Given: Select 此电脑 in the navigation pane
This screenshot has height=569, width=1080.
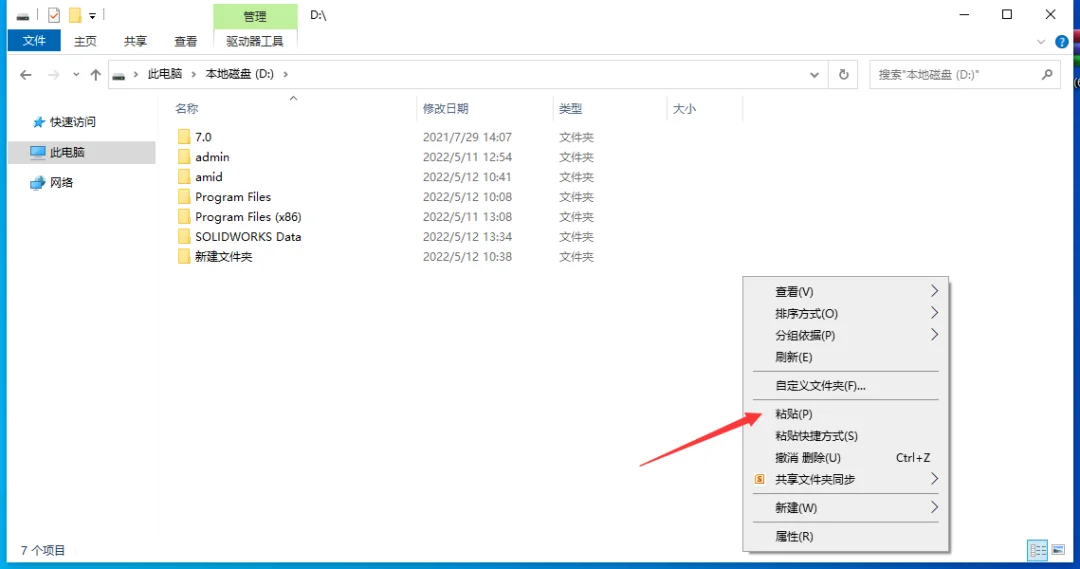Looking at the screenshot, I should point(81,152).
